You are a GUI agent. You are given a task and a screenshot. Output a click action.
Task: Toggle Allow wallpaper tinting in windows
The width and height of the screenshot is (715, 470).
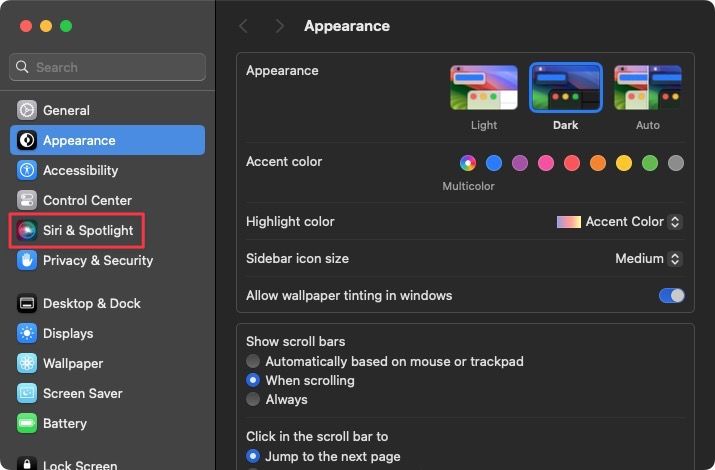click(671, 295)
